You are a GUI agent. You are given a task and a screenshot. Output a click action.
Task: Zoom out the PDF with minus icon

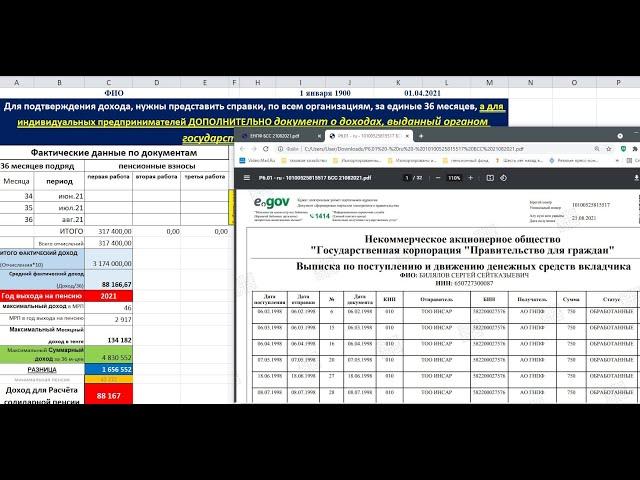438,178
